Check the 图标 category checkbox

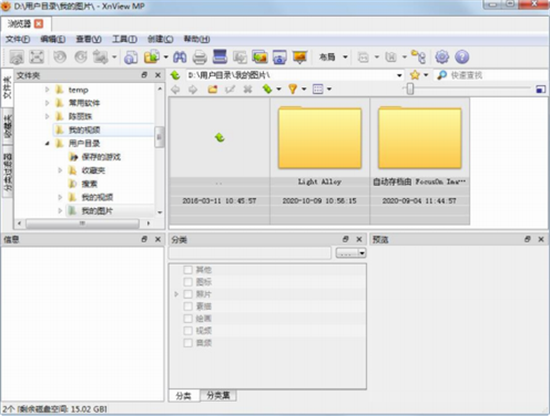click(x=188, y=282)
